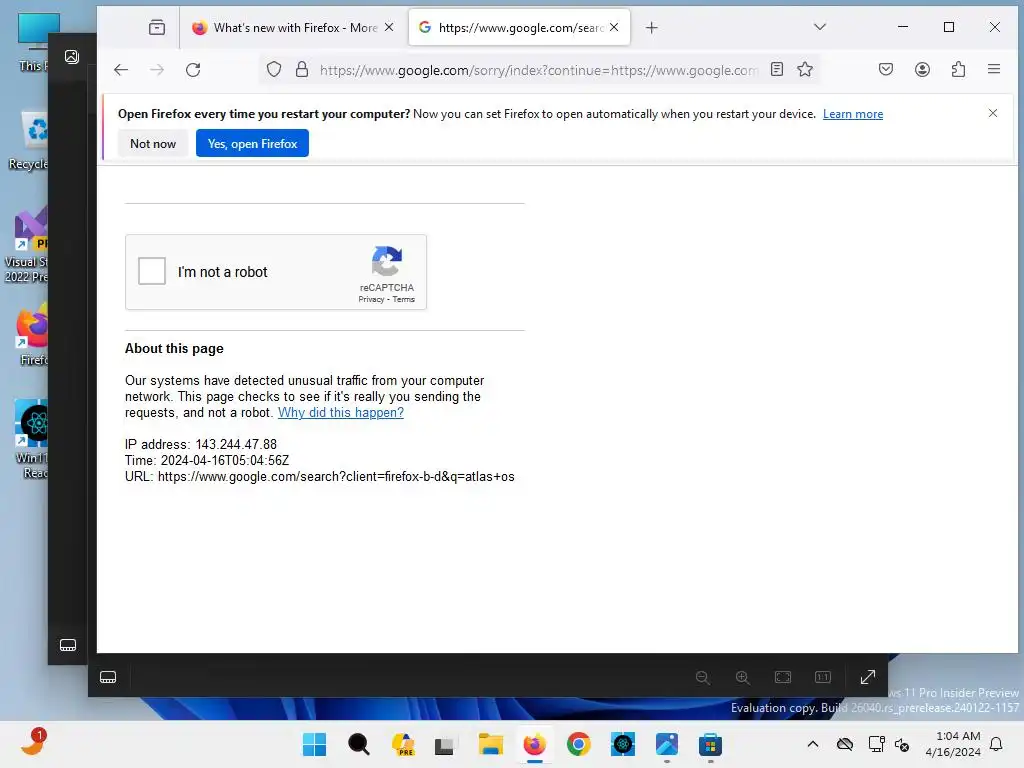The image size is (1024, 768).
Task: Show hidden system tray icons
Action: (x=812, y=744)
